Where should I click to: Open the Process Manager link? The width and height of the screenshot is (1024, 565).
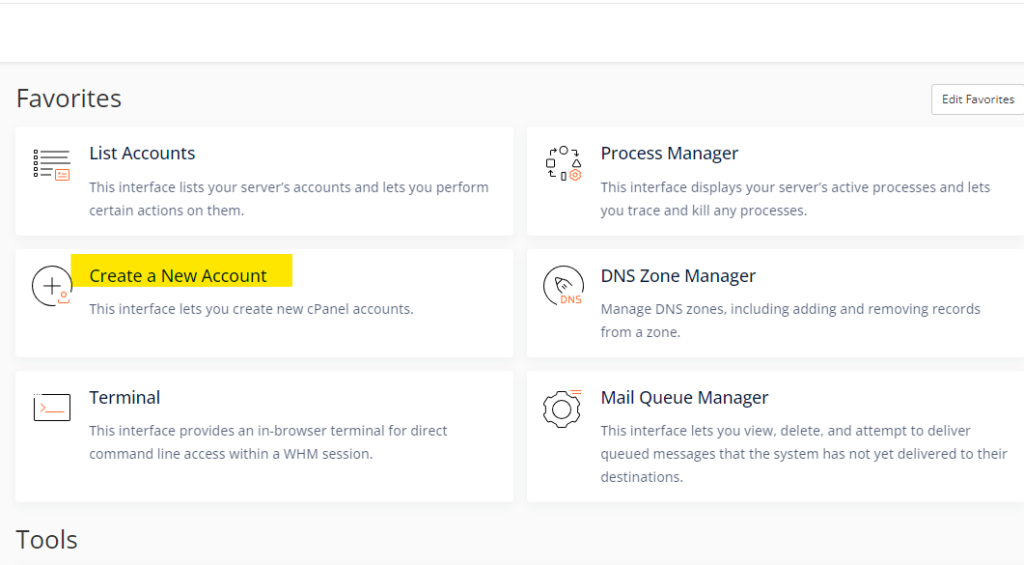pyautogui.click(x=669, y=154)
